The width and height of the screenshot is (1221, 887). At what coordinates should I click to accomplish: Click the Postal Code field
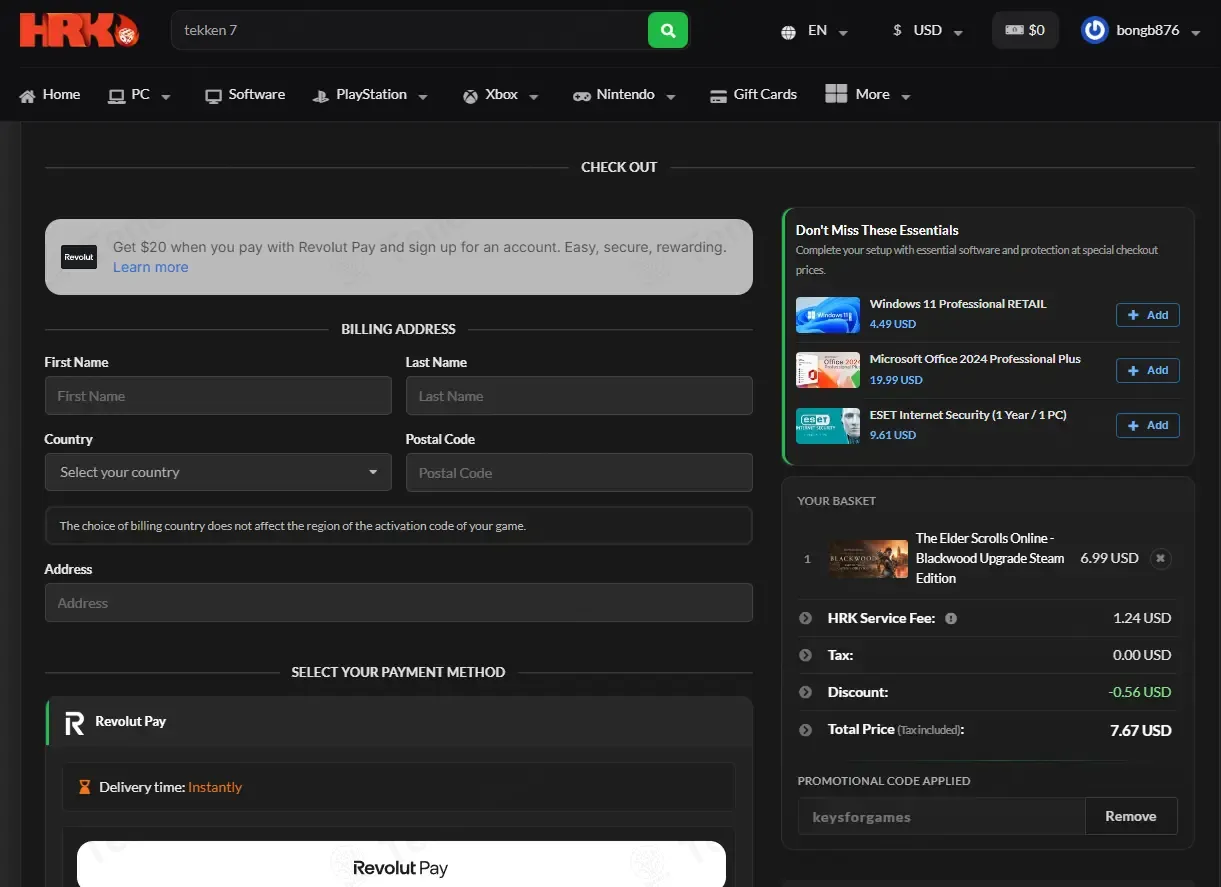coord(579,472)
